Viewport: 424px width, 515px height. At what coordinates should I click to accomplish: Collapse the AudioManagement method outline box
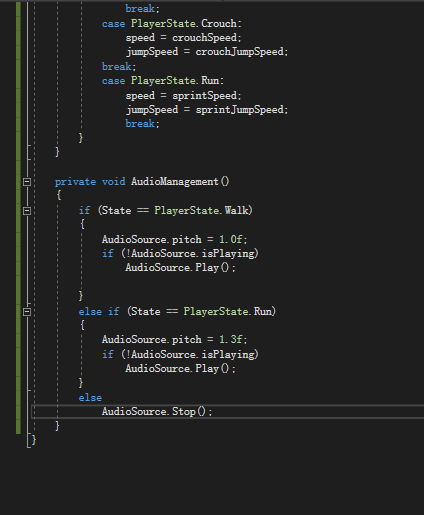click(27, 182)
